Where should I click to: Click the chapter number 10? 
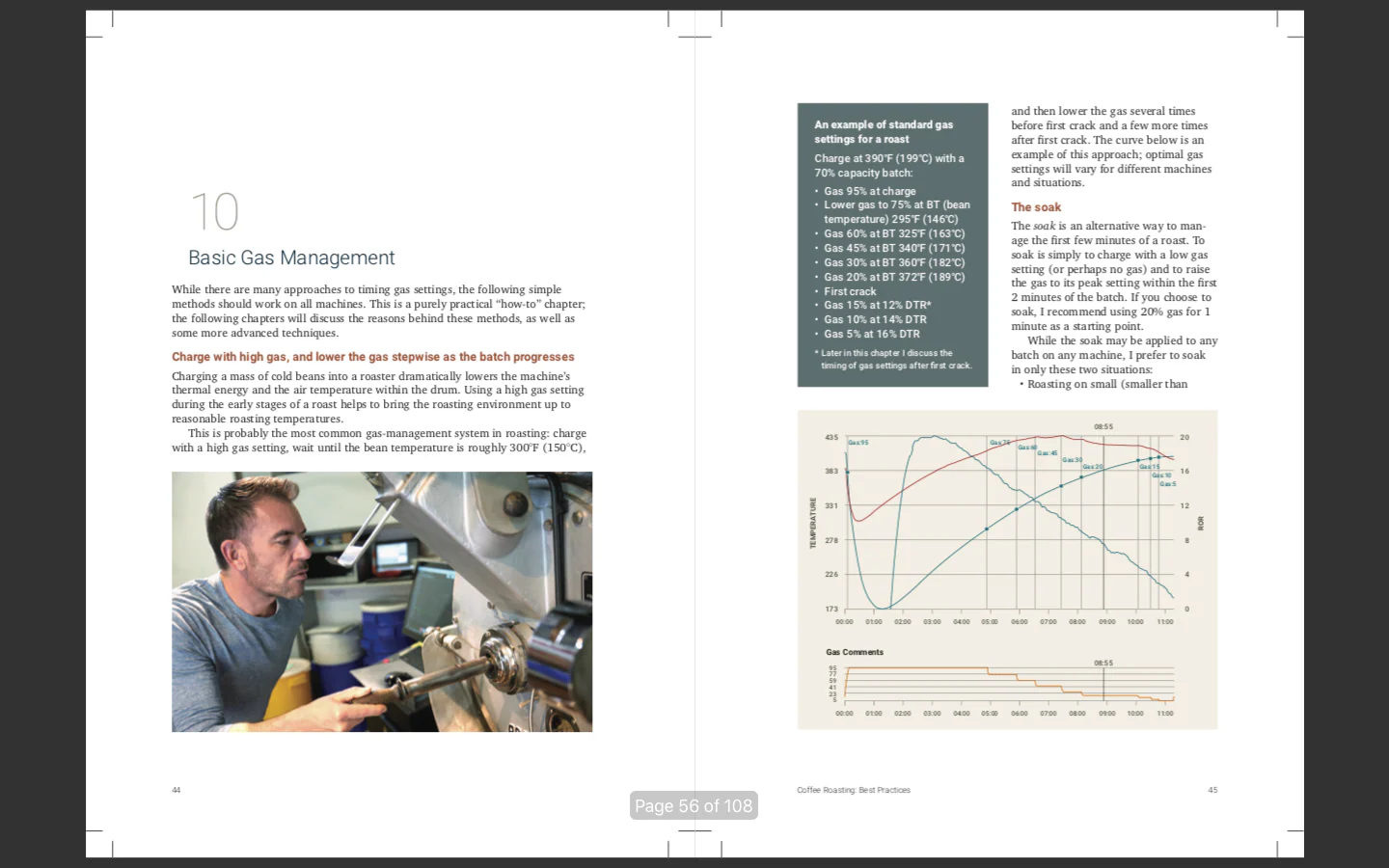(x=214, y=212)
